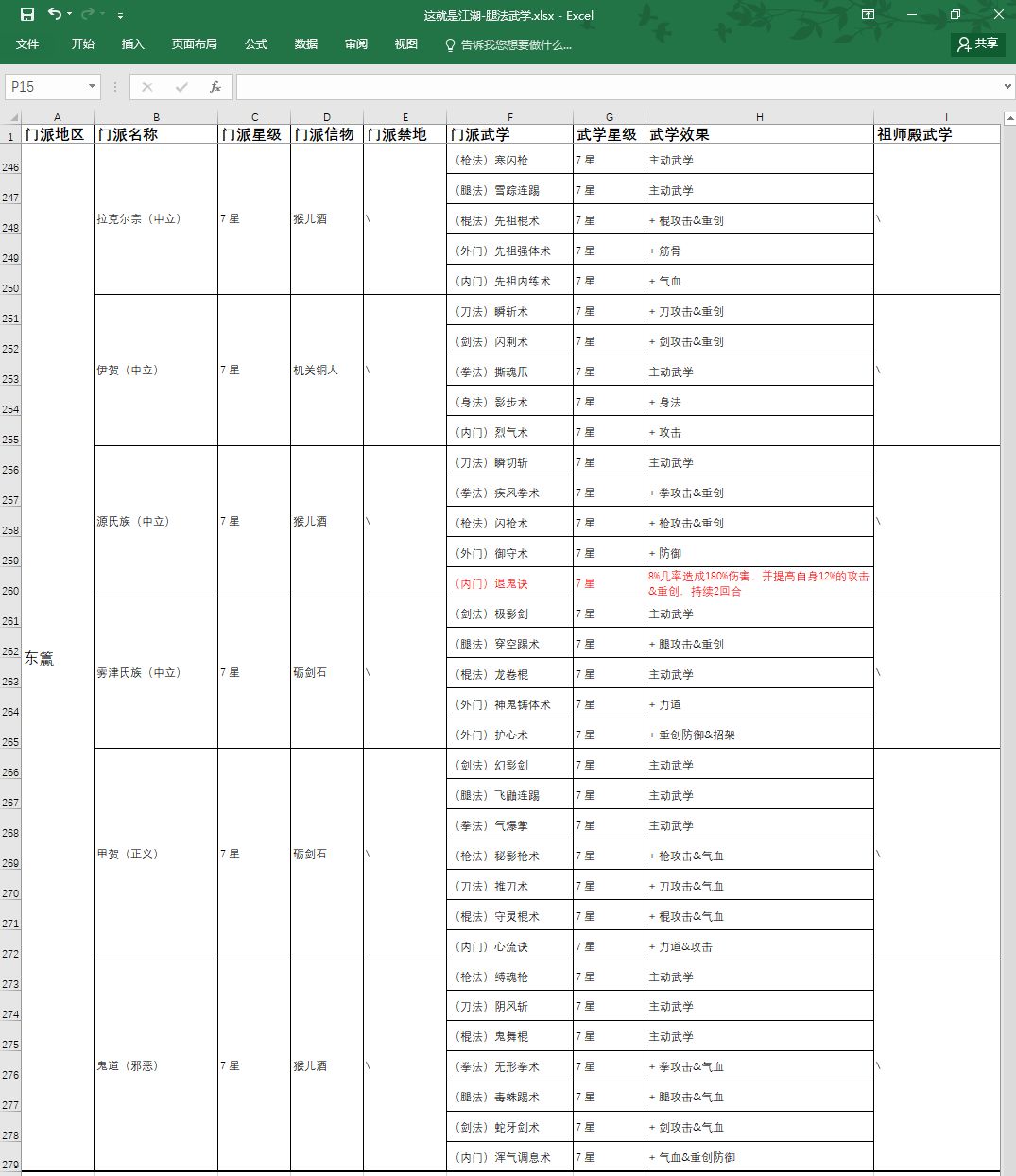Screen dimensions: 1016x1176
Task: Click the 祖师殿武学 header cell
Action: [937, 134]
